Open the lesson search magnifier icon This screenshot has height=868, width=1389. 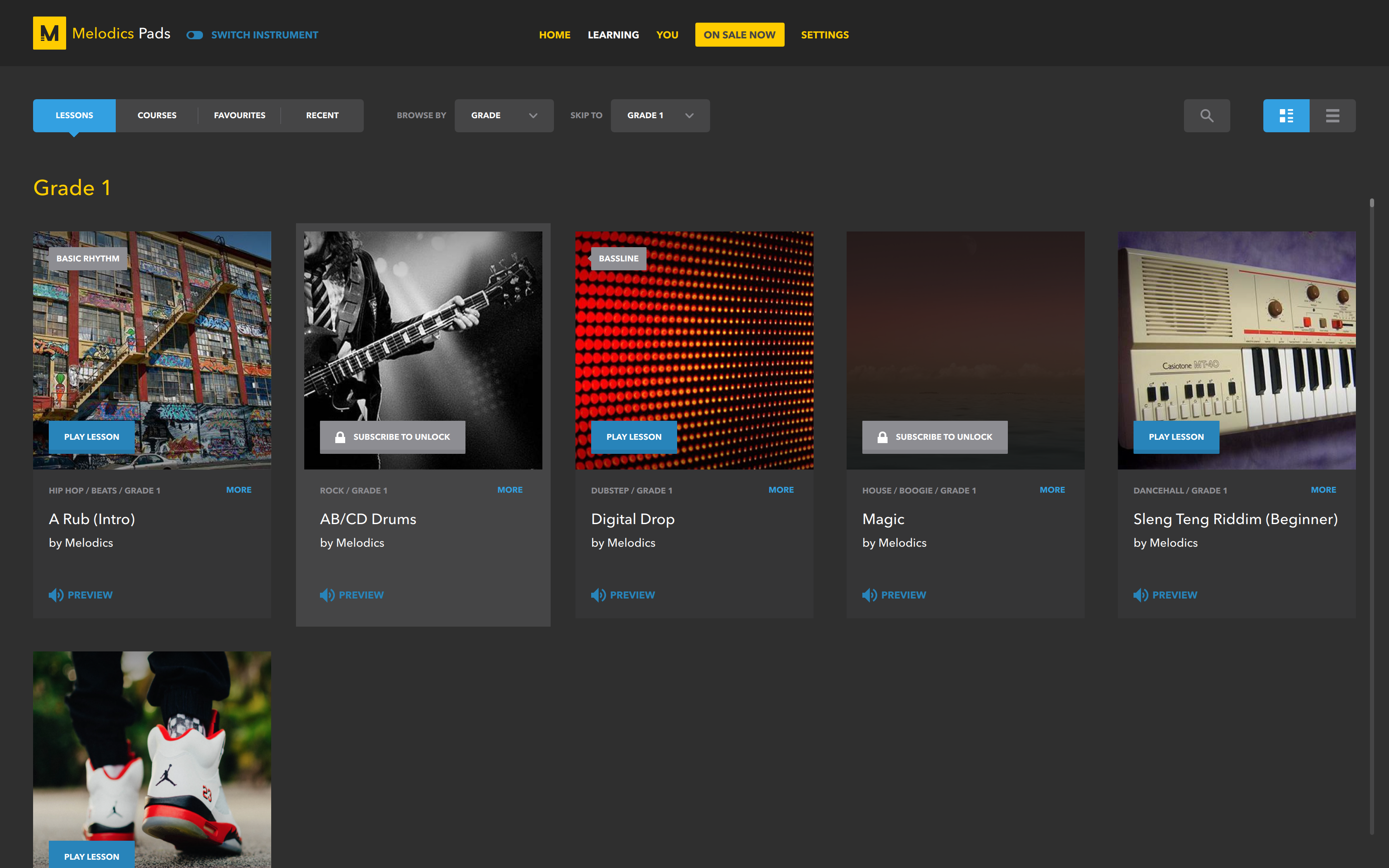[x=1206, y=115]
